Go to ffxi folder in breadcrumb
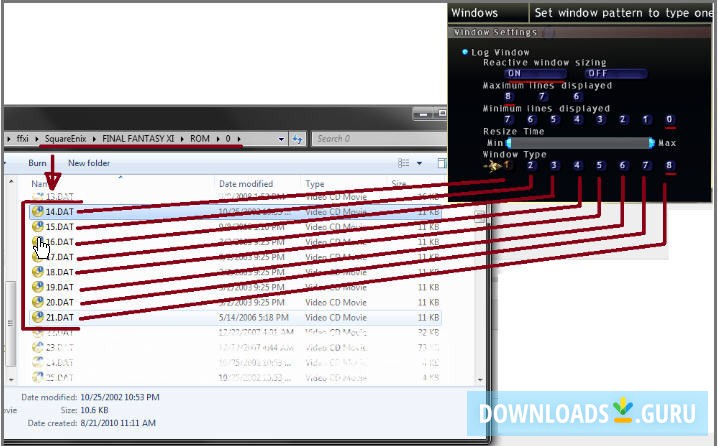 click(22, 139)
